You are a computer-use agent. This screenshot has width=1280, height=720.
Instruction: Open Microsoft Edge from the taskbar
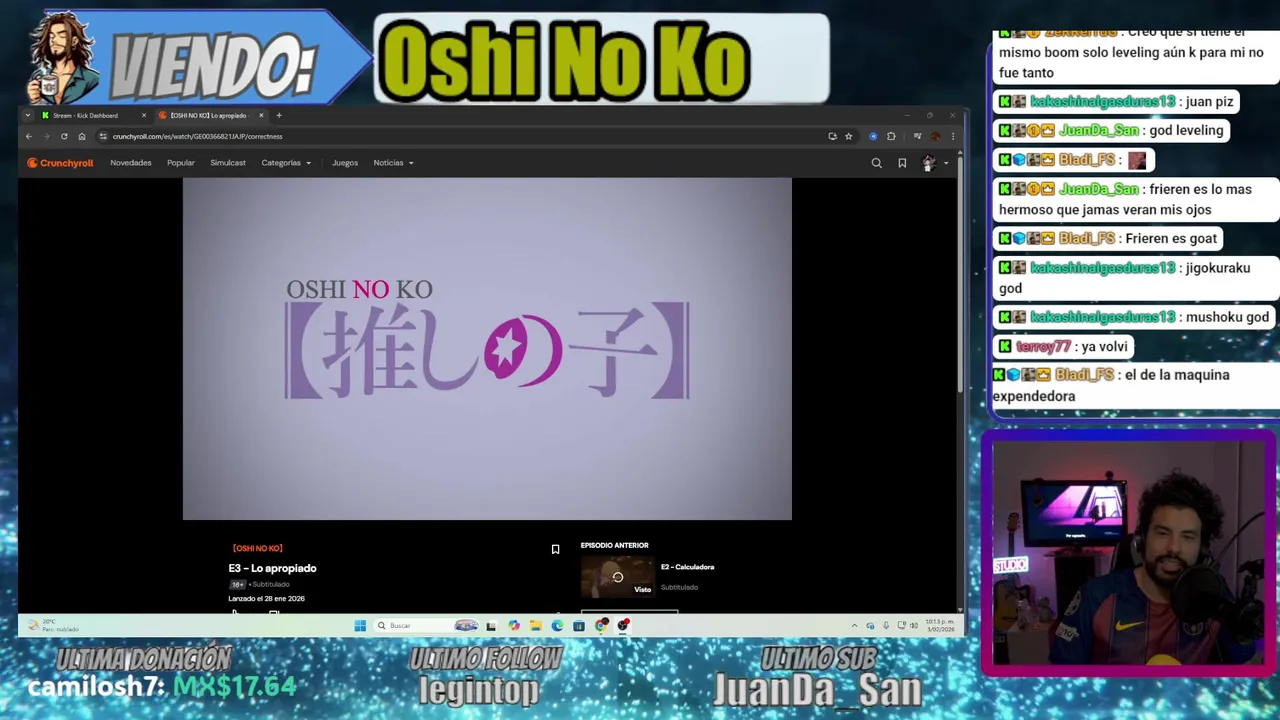(x=557, y=626)
